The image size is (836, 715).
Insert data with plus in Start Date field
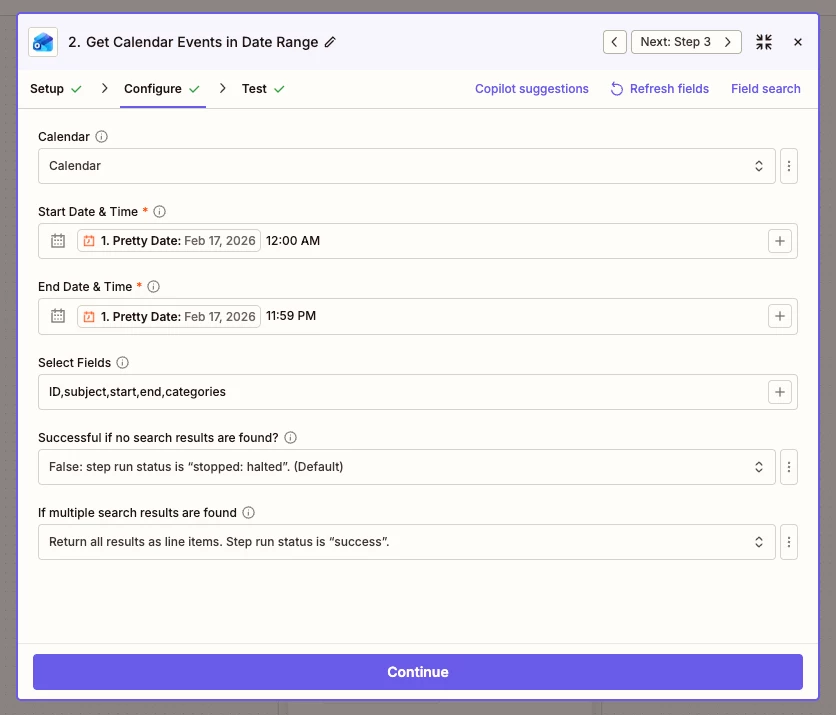point(779,241)
